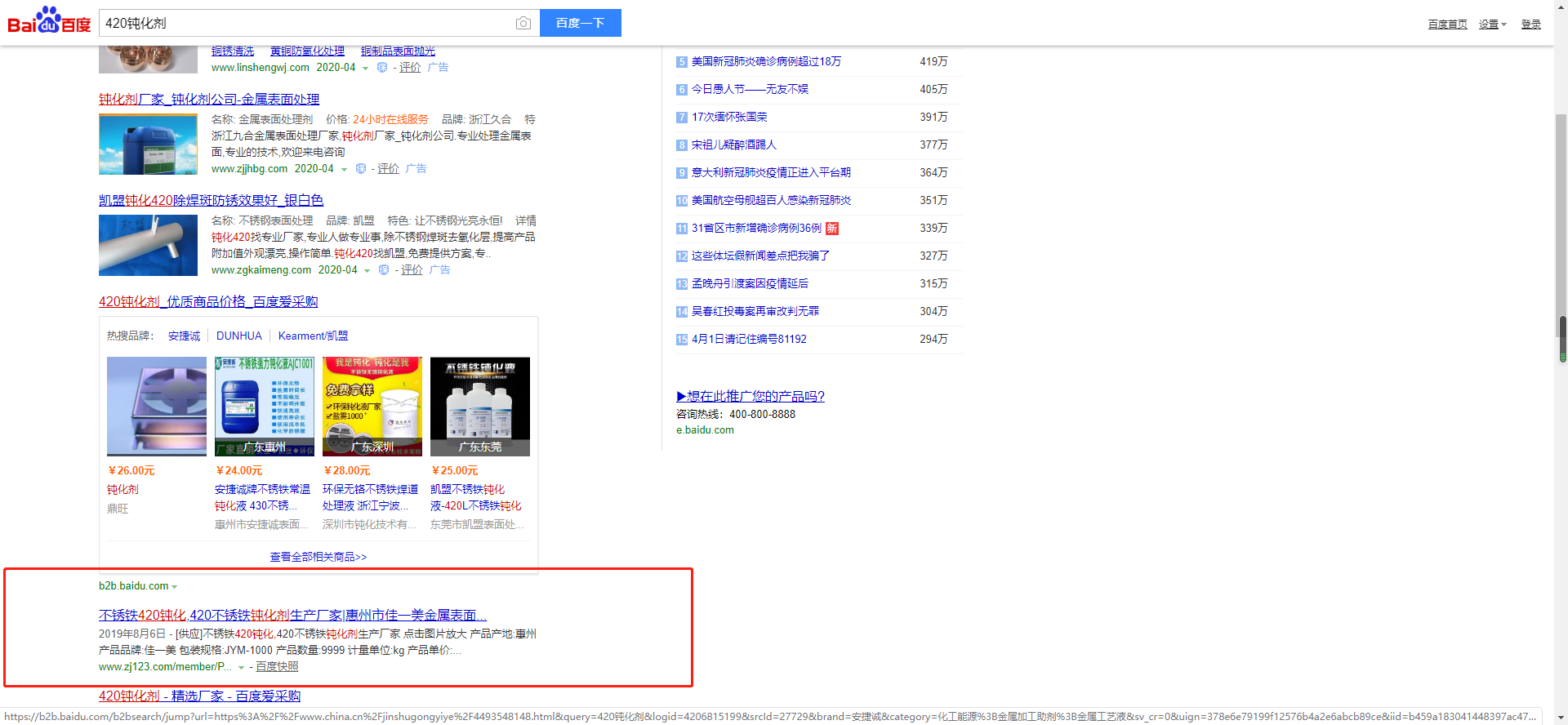The image size is (1568, 725).
Task: Click blue barrel thumbnail of zjjhbg result
Action: click(148, 145)
